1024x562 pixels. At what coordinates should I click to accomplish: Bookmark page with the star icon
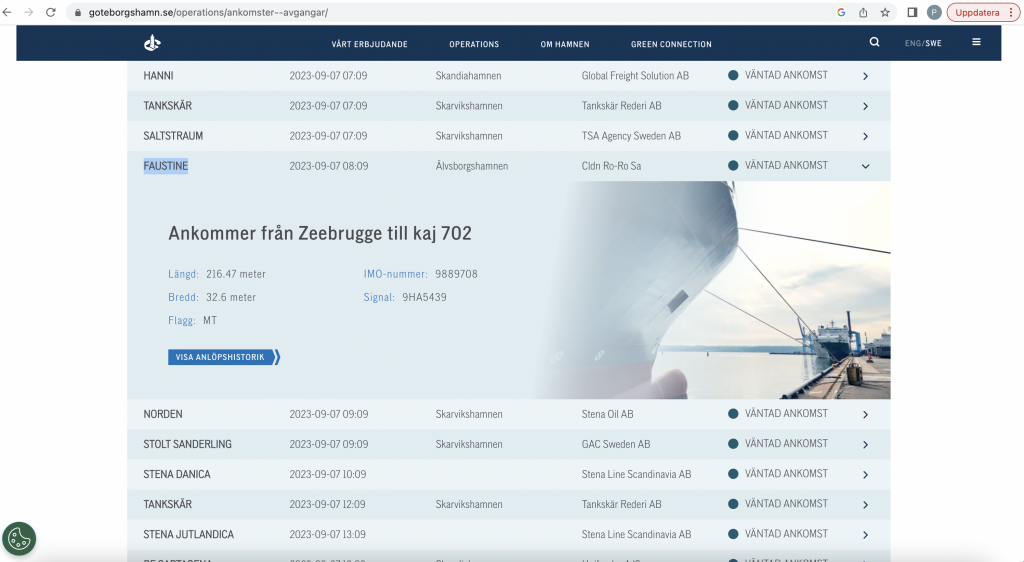click(885, 12)
